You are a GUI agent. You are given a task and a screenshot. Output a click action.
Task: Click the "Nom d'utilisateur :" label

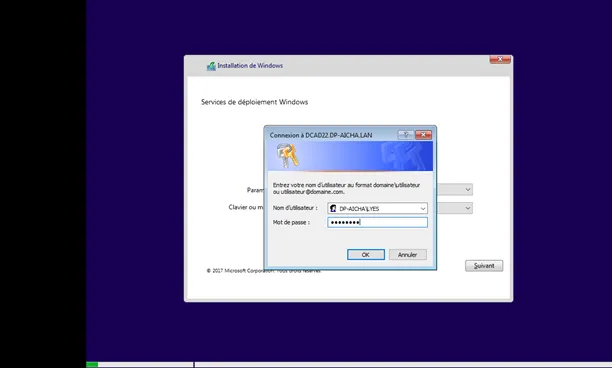pos(295,208)
